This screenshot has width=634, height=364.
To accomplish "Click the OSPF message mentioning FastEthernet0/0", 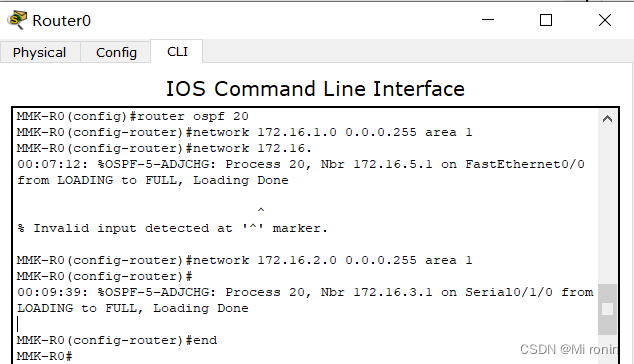I will pyautogui.click(x=301, y=172).
